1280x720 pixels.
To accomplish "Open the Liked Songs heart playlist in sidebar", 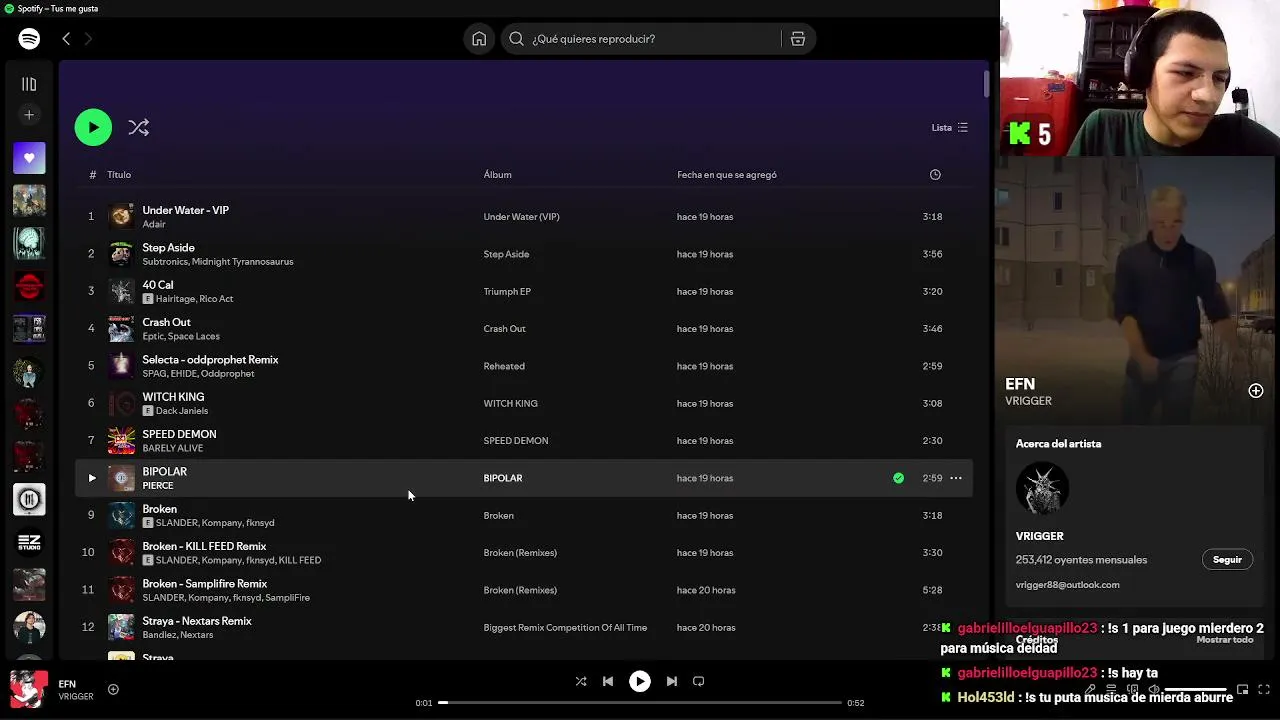I will pyautogui.click(x=29, y=158).
